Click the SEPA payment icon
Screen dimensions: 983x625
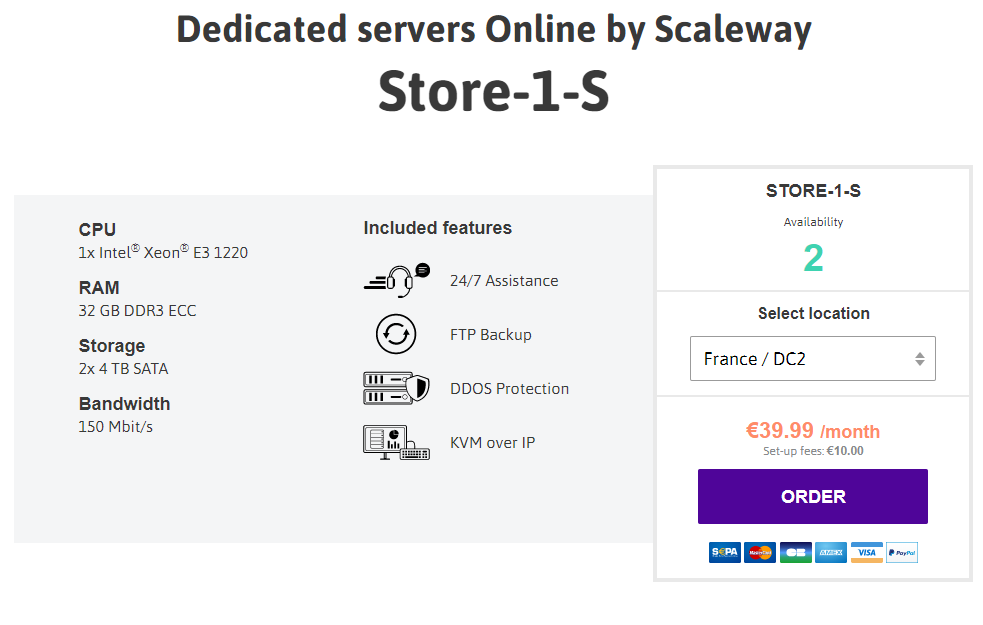point(724,552)
